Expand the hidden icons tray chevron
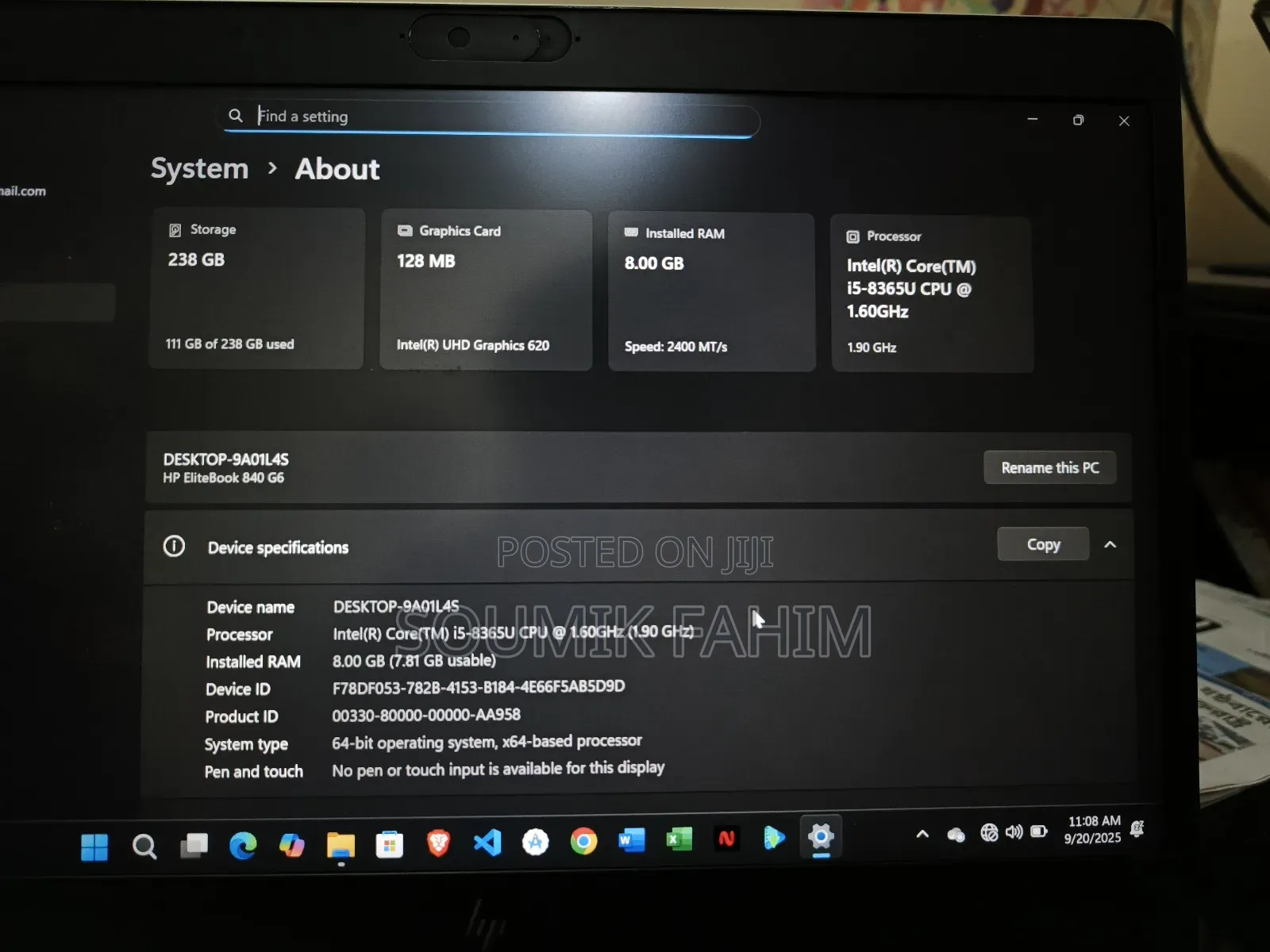The image size is (1270, 952). pyautogui.click(x=922, y=835)
